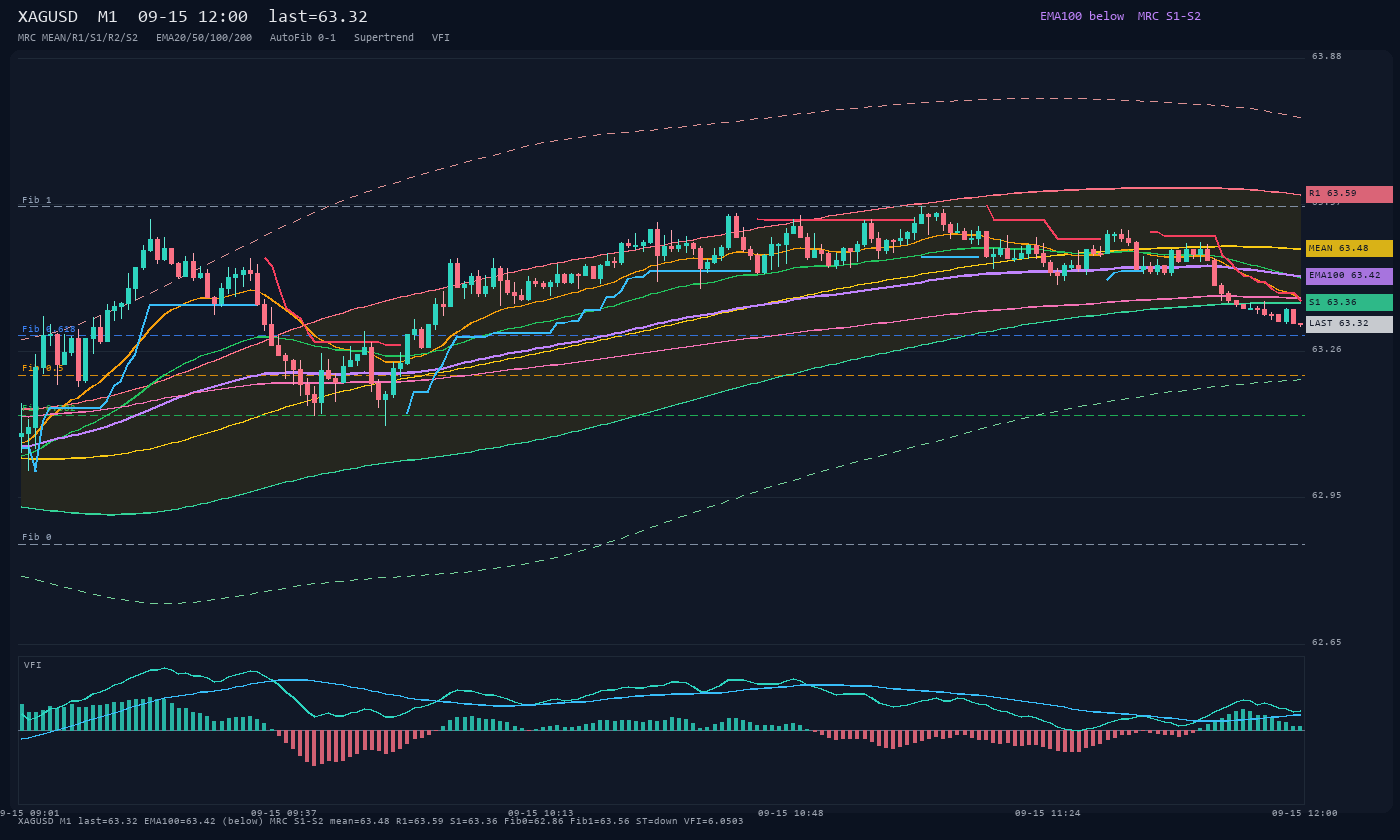Click the 09-15 11:24 time label
This screenshot has width=1400, height=840.
click(1048, 813)
